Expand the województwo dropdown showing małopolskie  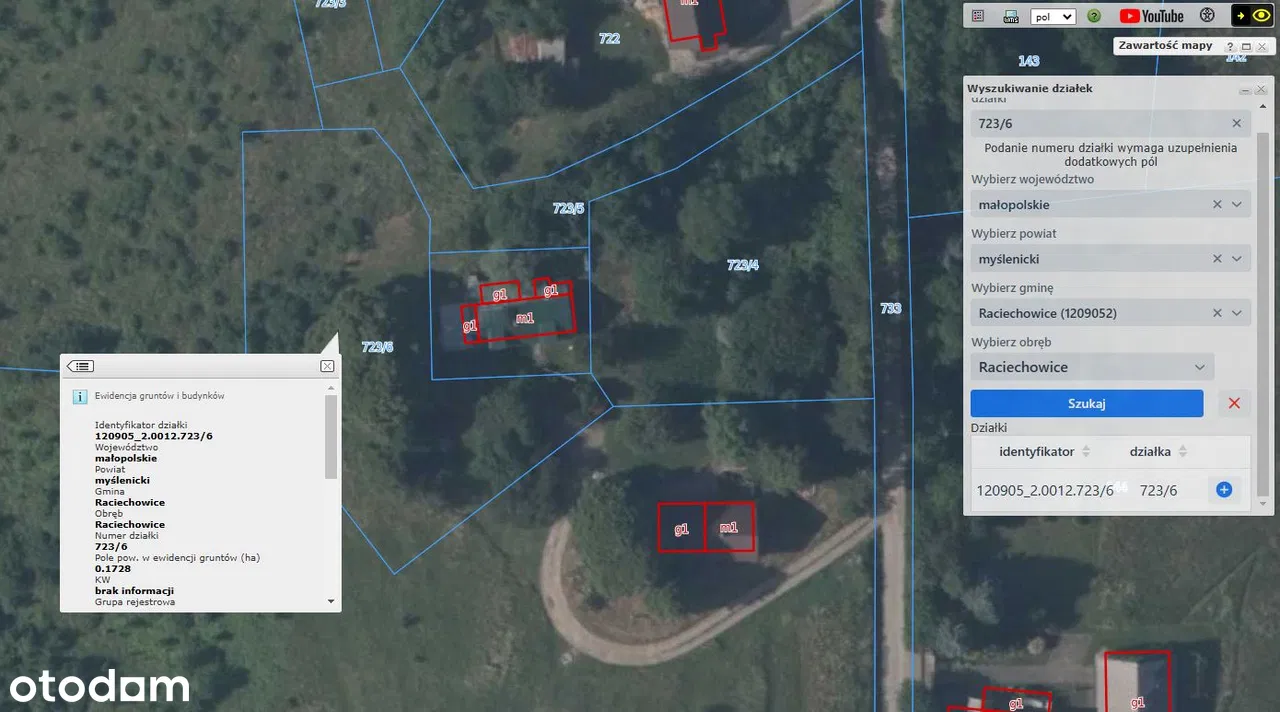[1237, 204]
